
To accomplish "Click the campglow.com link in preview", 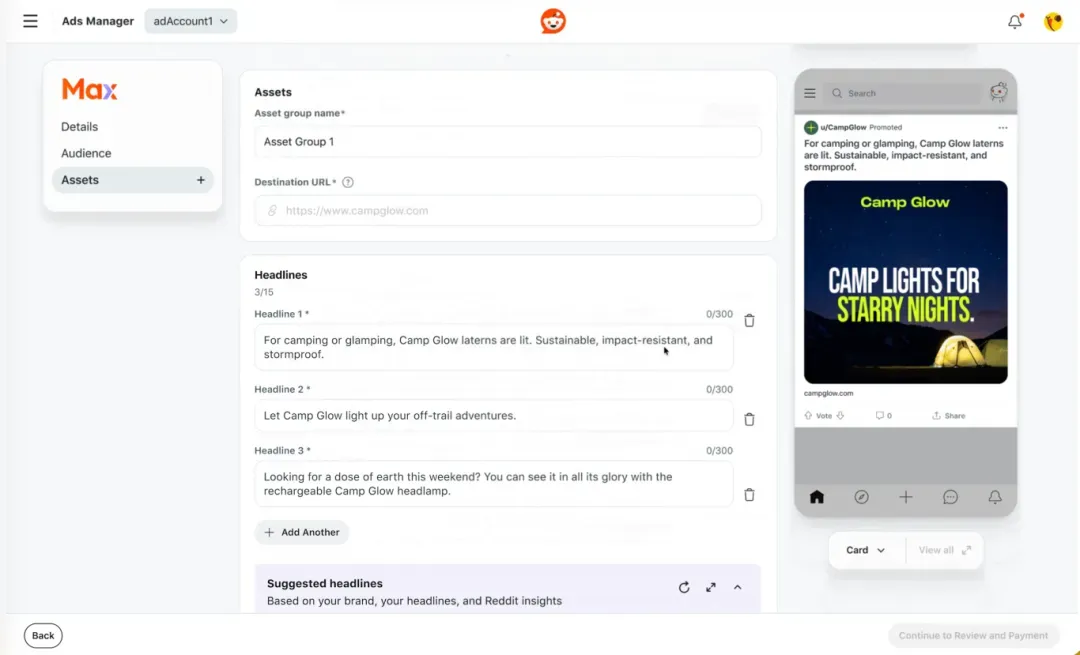I will pos(829,393).
